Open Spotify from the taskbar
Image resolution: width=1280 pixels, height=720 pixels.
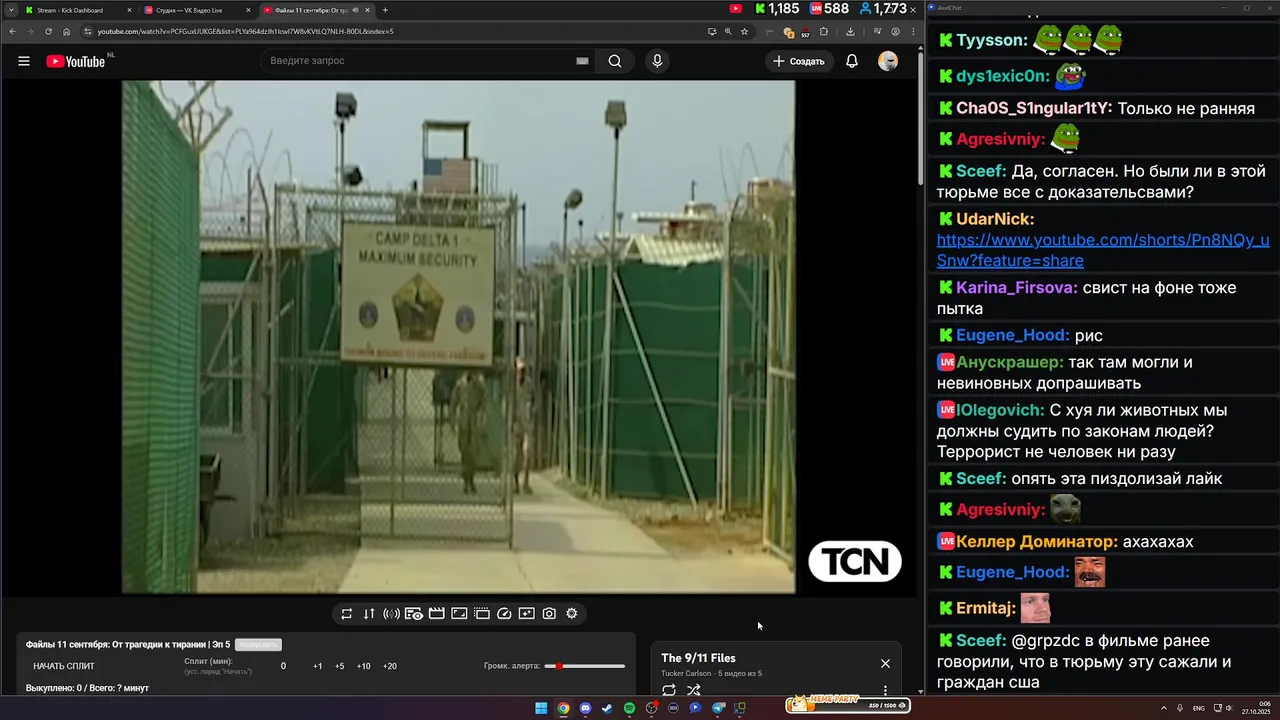tap(629, 708)
